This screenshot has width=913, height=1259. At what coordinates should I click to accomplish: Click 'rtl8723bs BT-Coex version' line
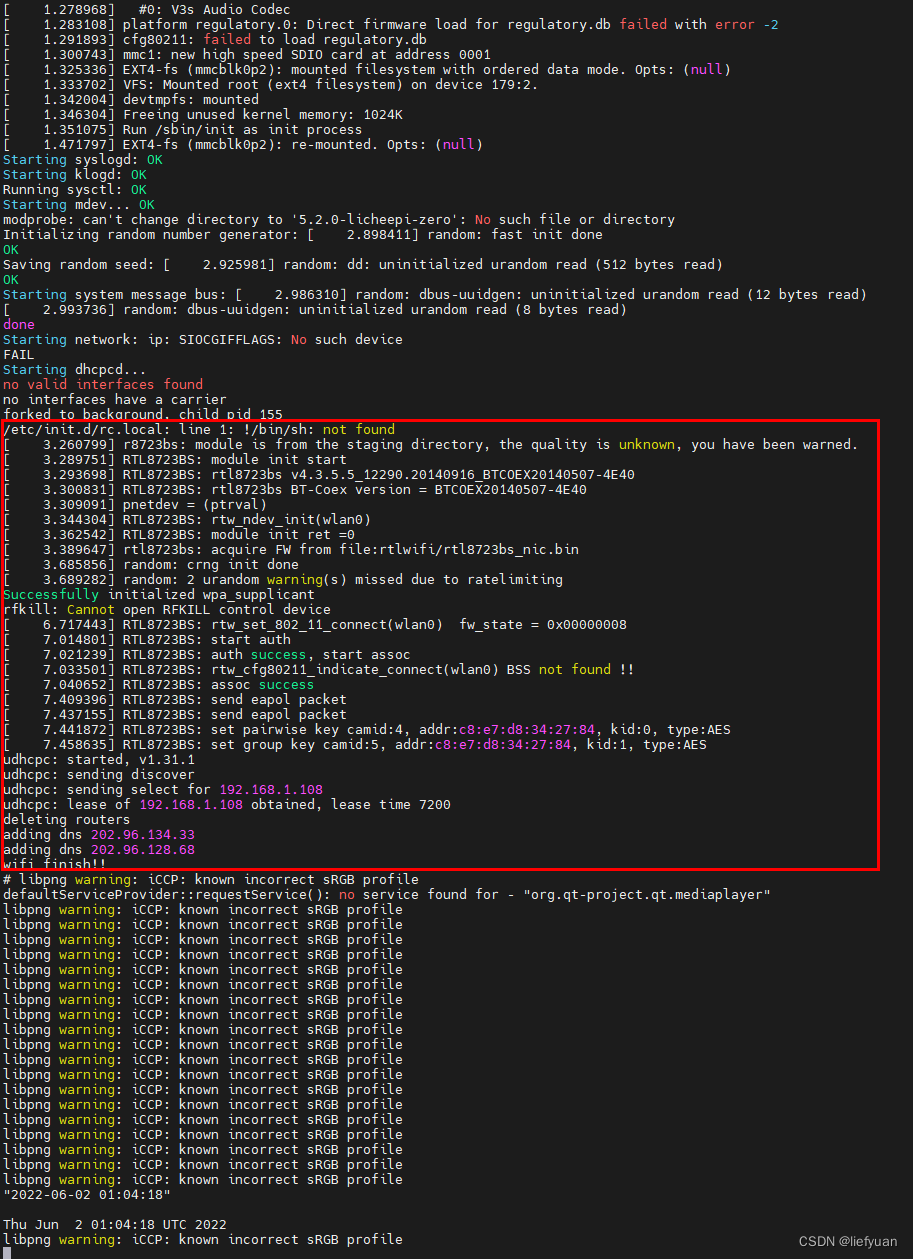pos(295,489)
